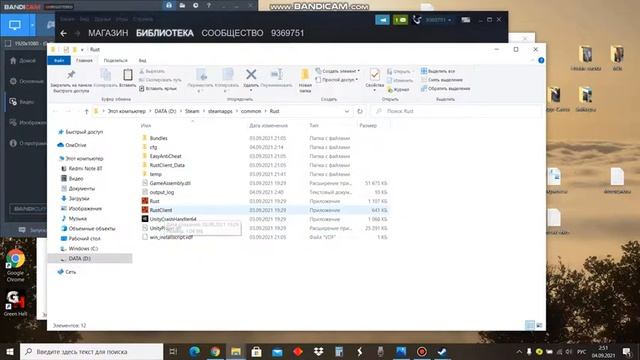Toggle Explorer details view button

pos(530,325)
